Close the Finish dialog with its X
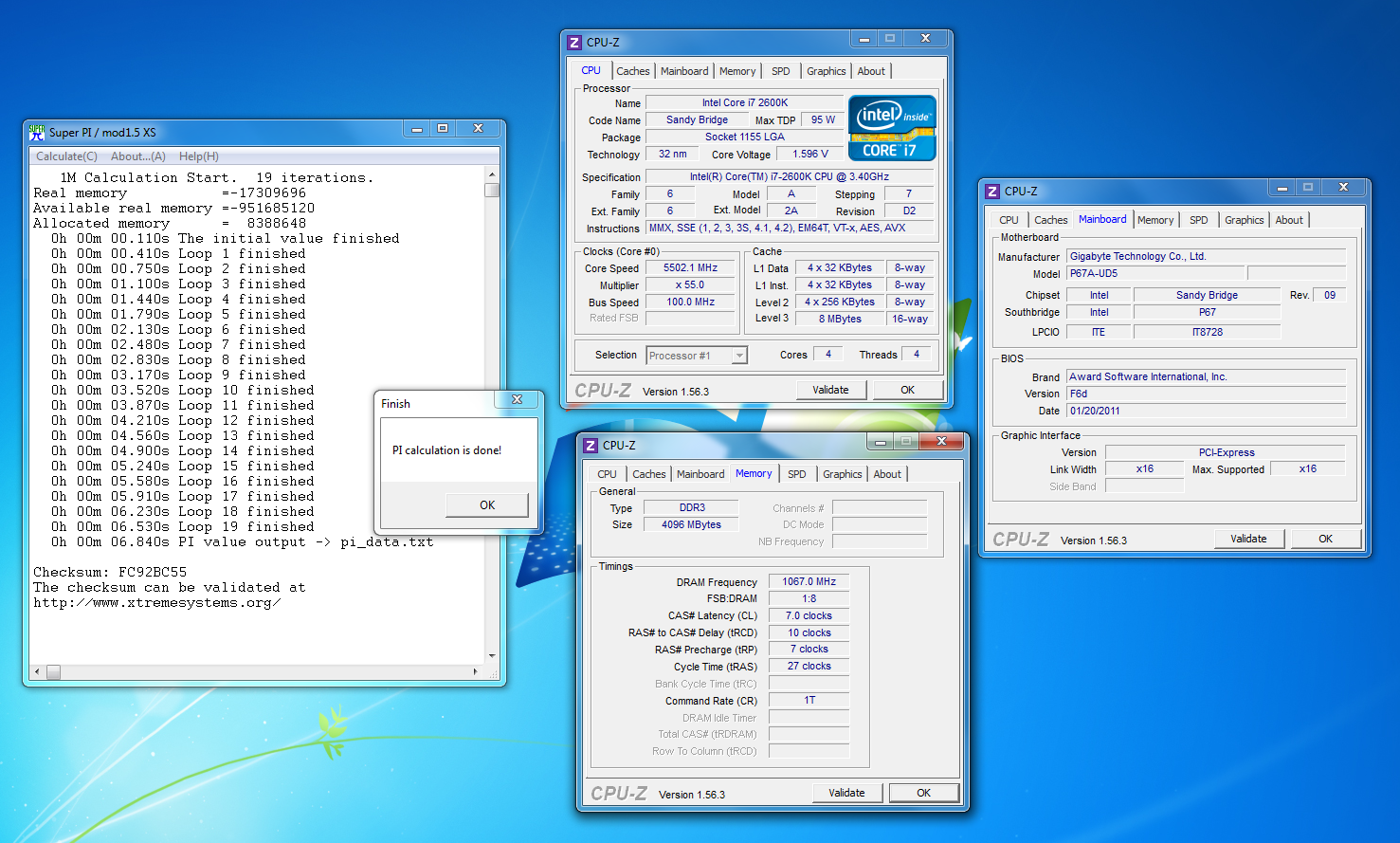This screenshot has width=1400, height=843. click(517, 400)
